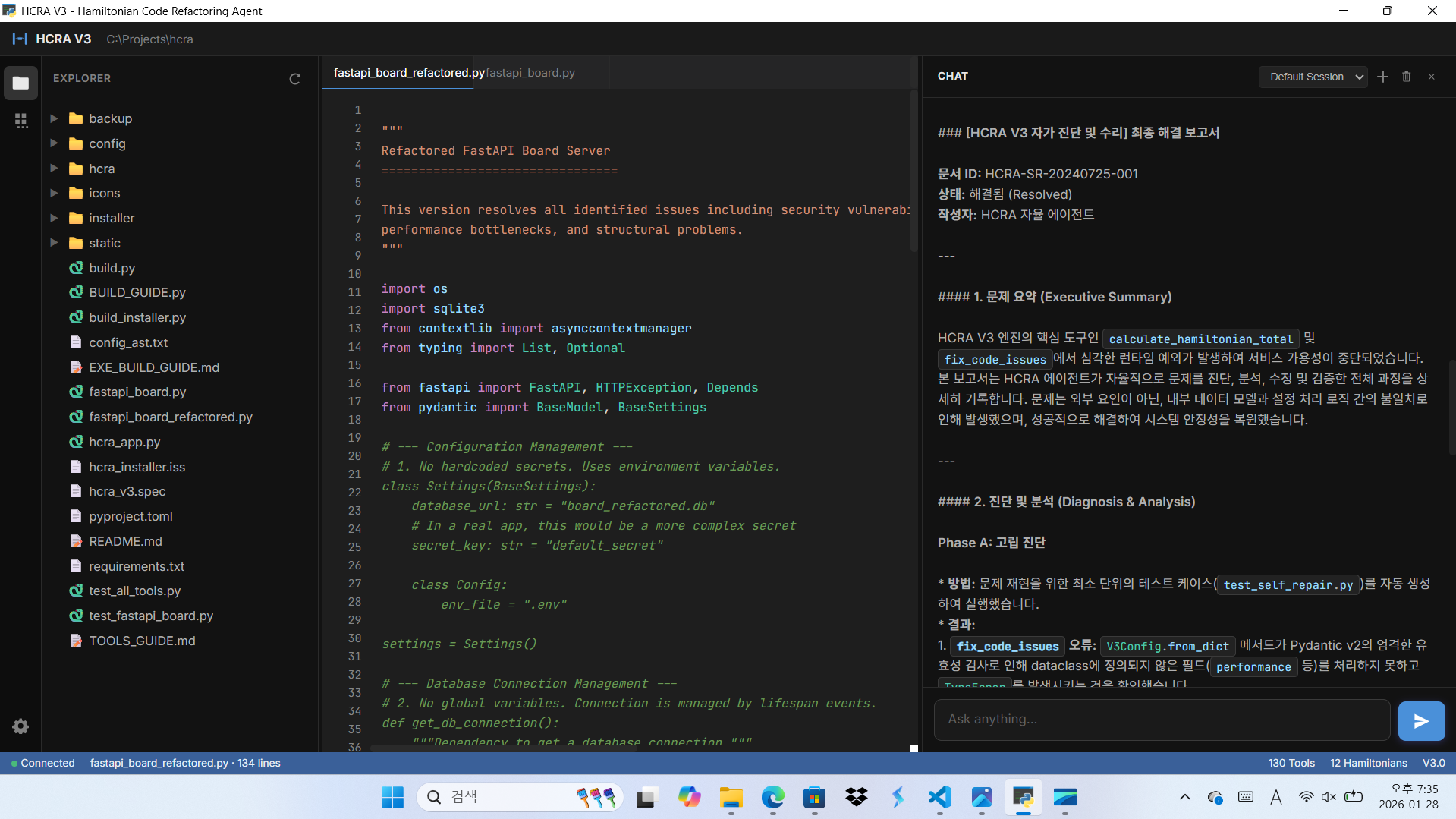This screenshot has height=819, width=1456.
Task: Expand the icons folder
Action: (54, 193)
